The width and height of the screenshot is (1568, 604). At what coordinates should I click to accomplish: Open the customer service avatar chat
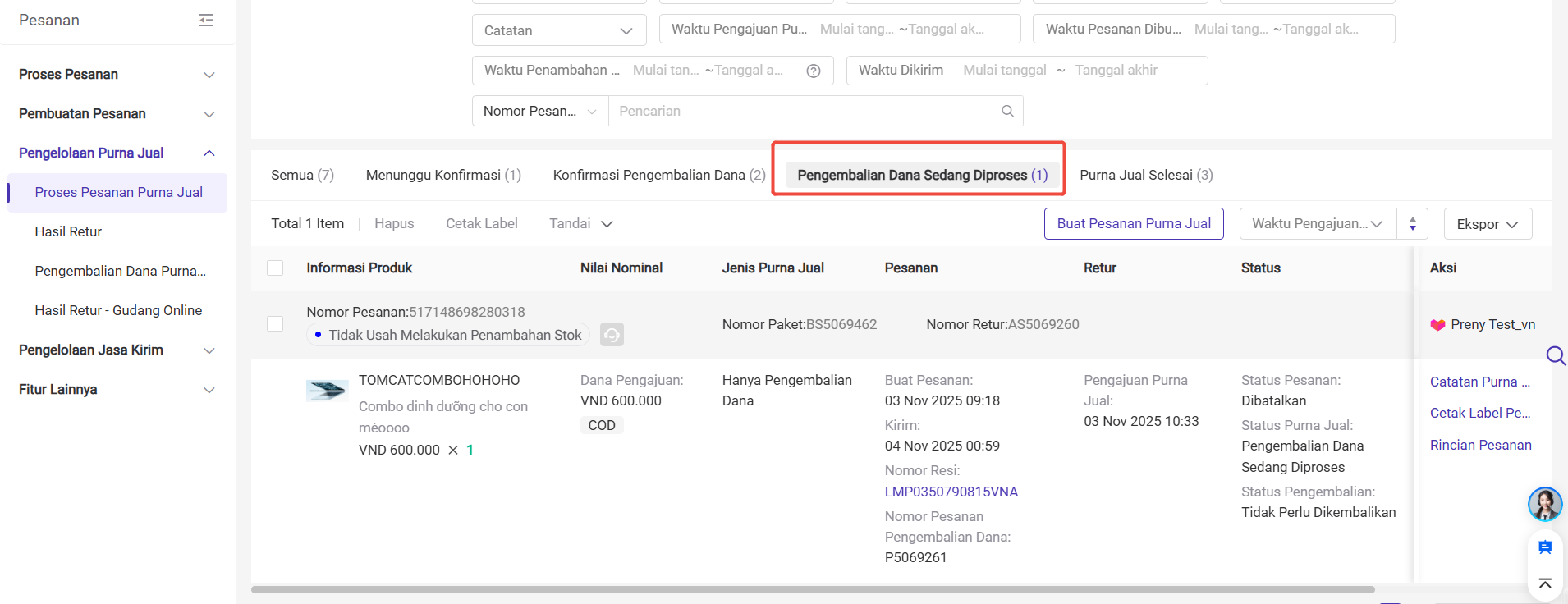(x=1544, y=504)
